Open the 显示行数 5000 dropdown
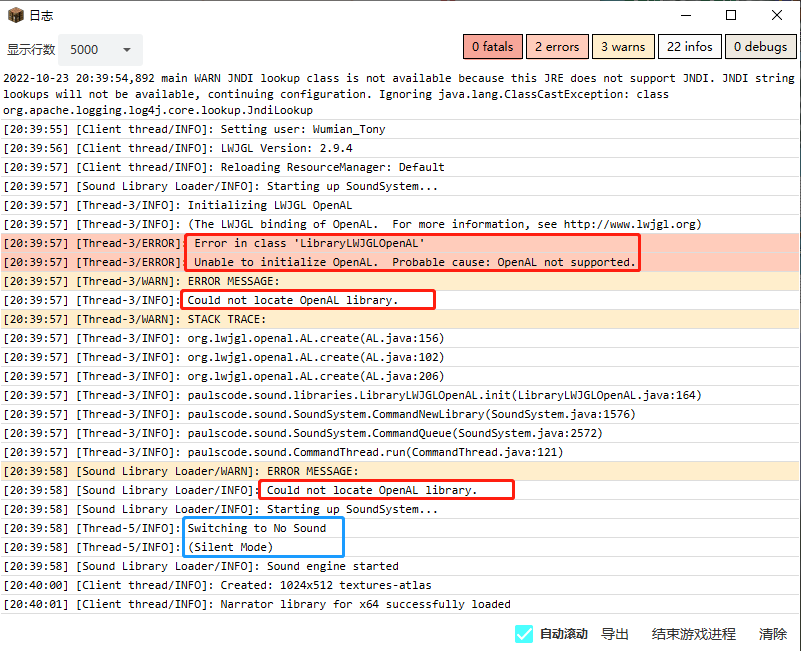 (x=100, y=50)
